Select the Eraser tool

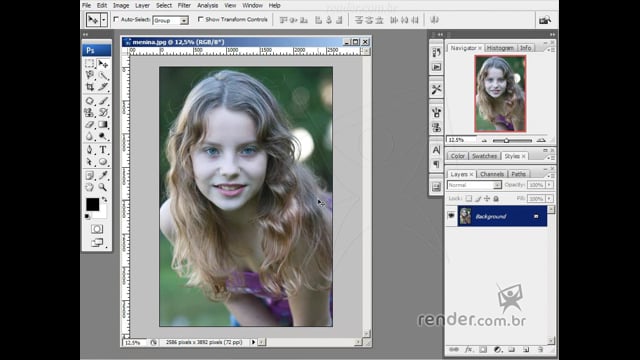[90, 124]
